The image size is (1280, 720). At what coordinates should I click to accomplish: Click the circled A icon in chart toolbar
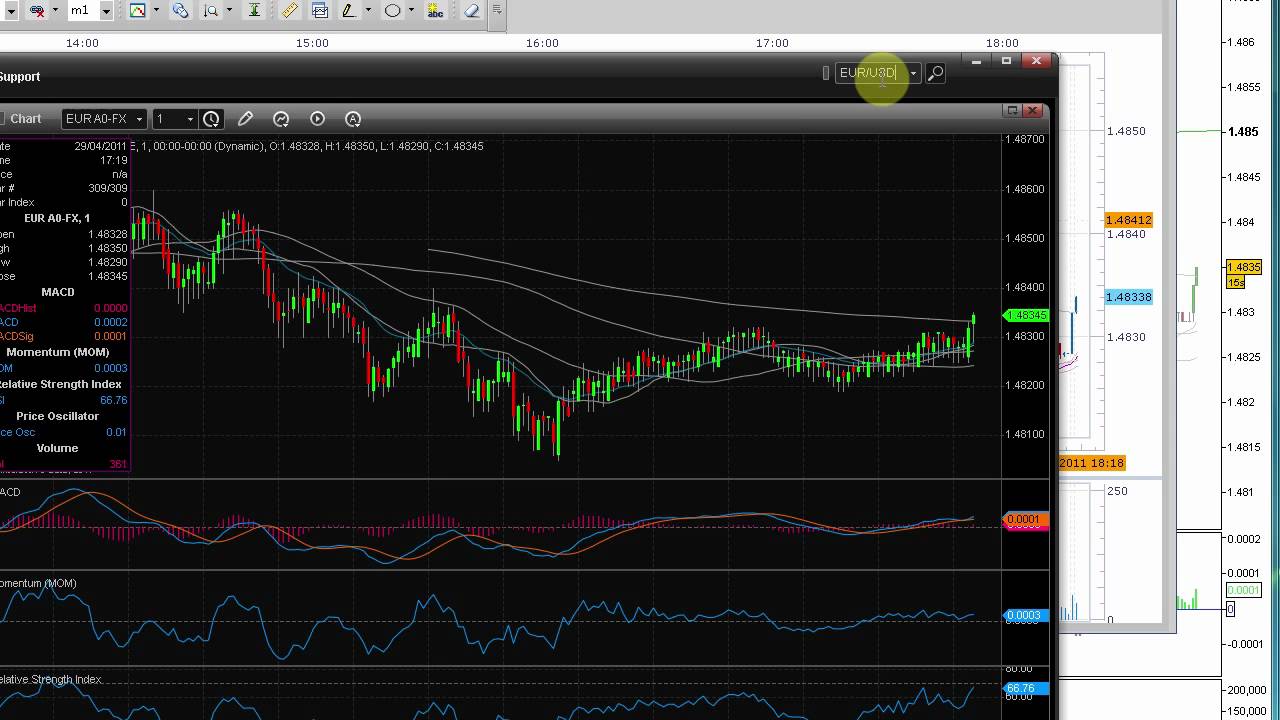[x=353, y=119]
